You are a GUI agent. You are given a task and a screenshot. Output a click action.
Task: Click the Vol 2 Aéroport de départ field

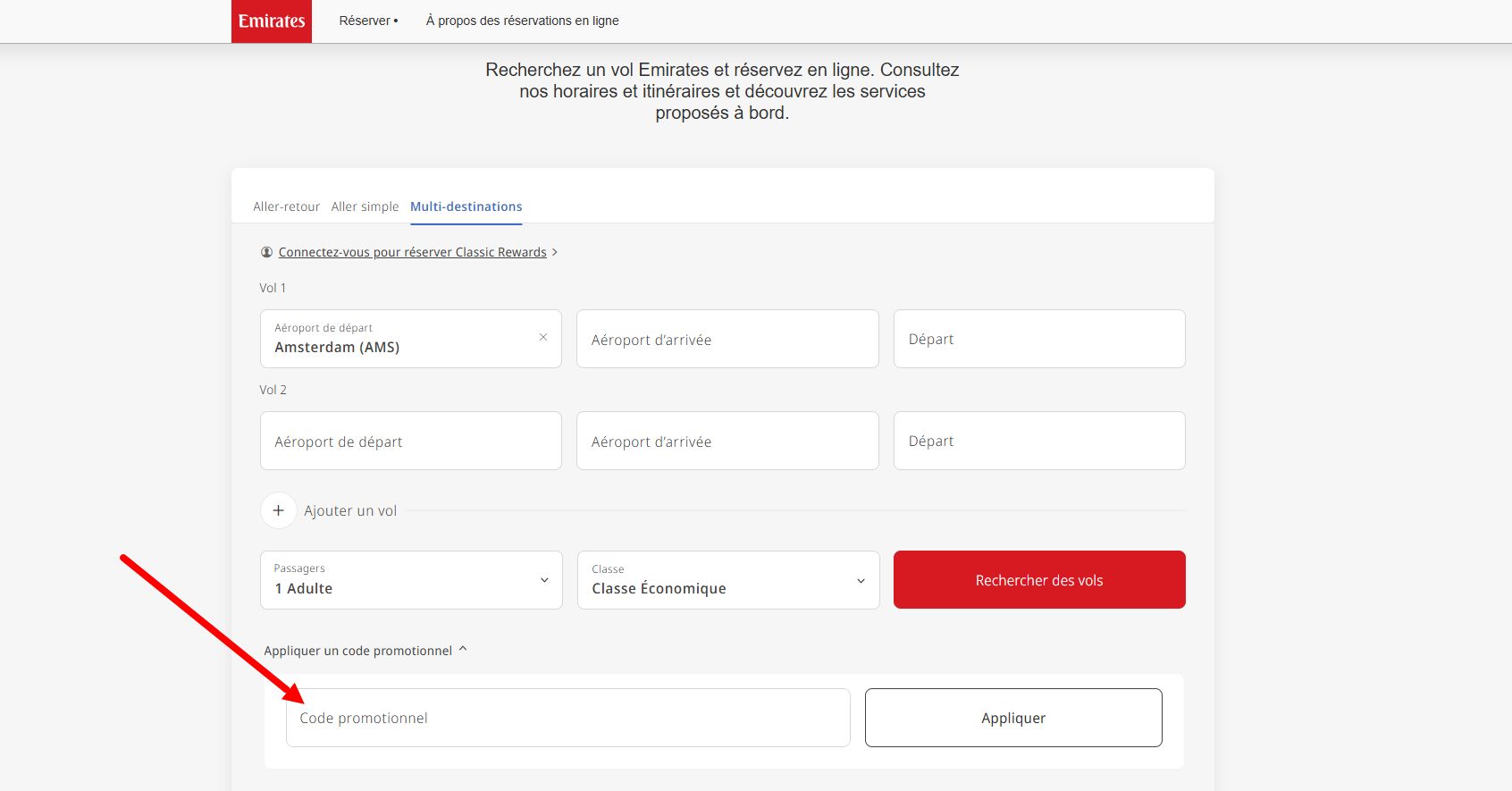[x=411, y=441]
